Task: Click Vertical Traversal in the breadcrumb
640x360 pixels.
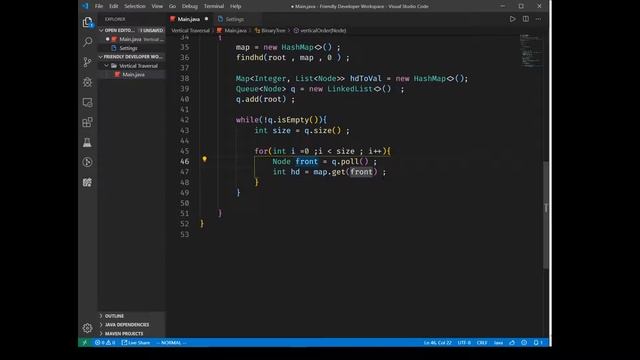Action: point(190,31)
